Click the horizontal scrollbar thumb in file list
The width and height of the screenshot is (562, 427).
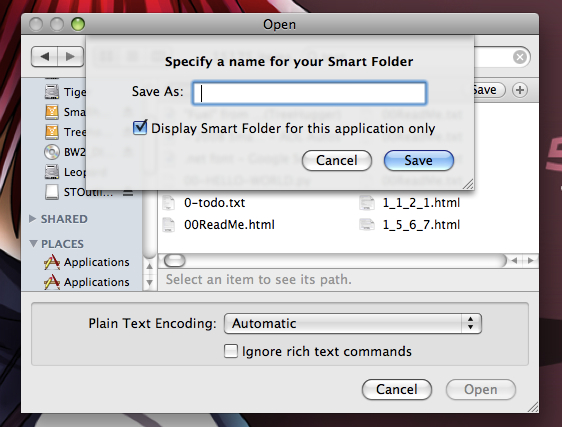click(x=175, y=261)
